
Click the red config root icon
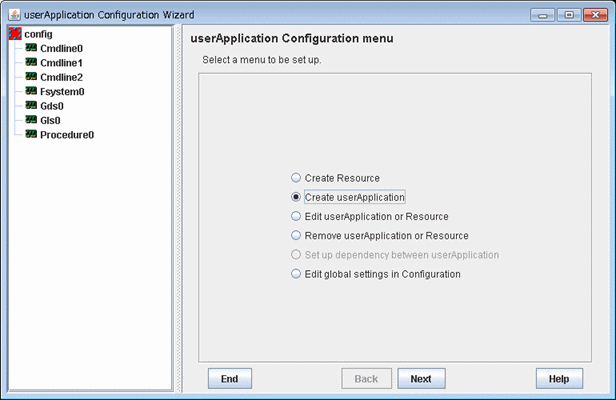pyautogui.click(x=15, y=34)
